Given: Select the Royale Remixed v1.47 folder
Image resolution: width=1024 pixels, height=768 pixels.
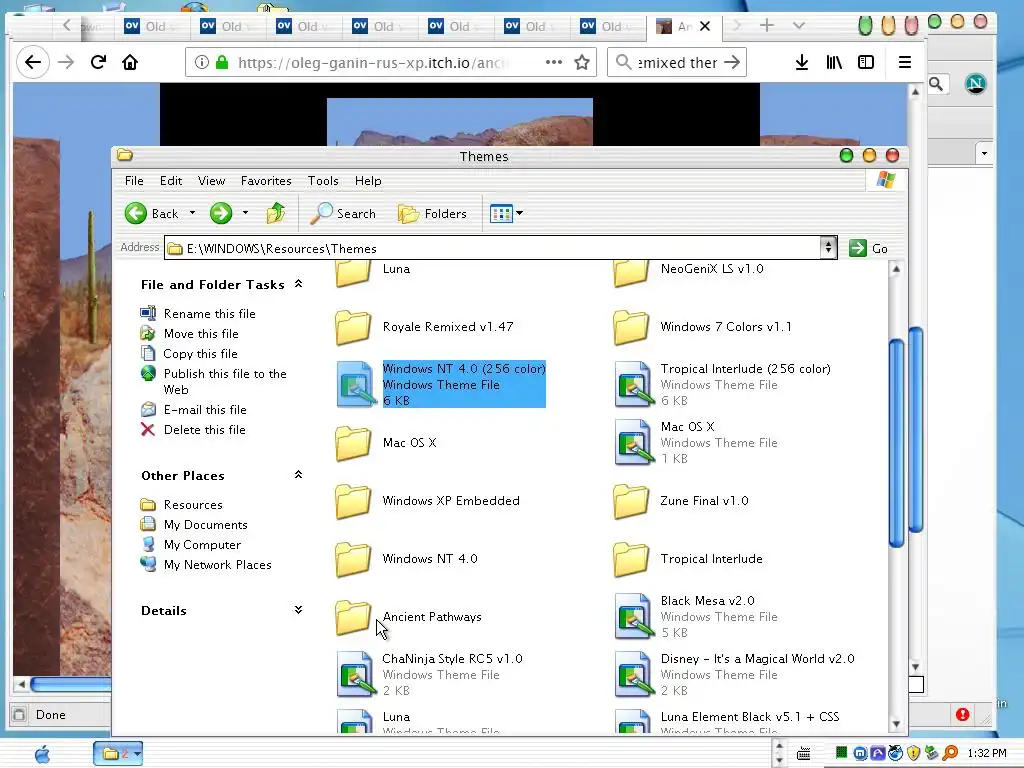Looking at the screenshot, I should 424,327.
